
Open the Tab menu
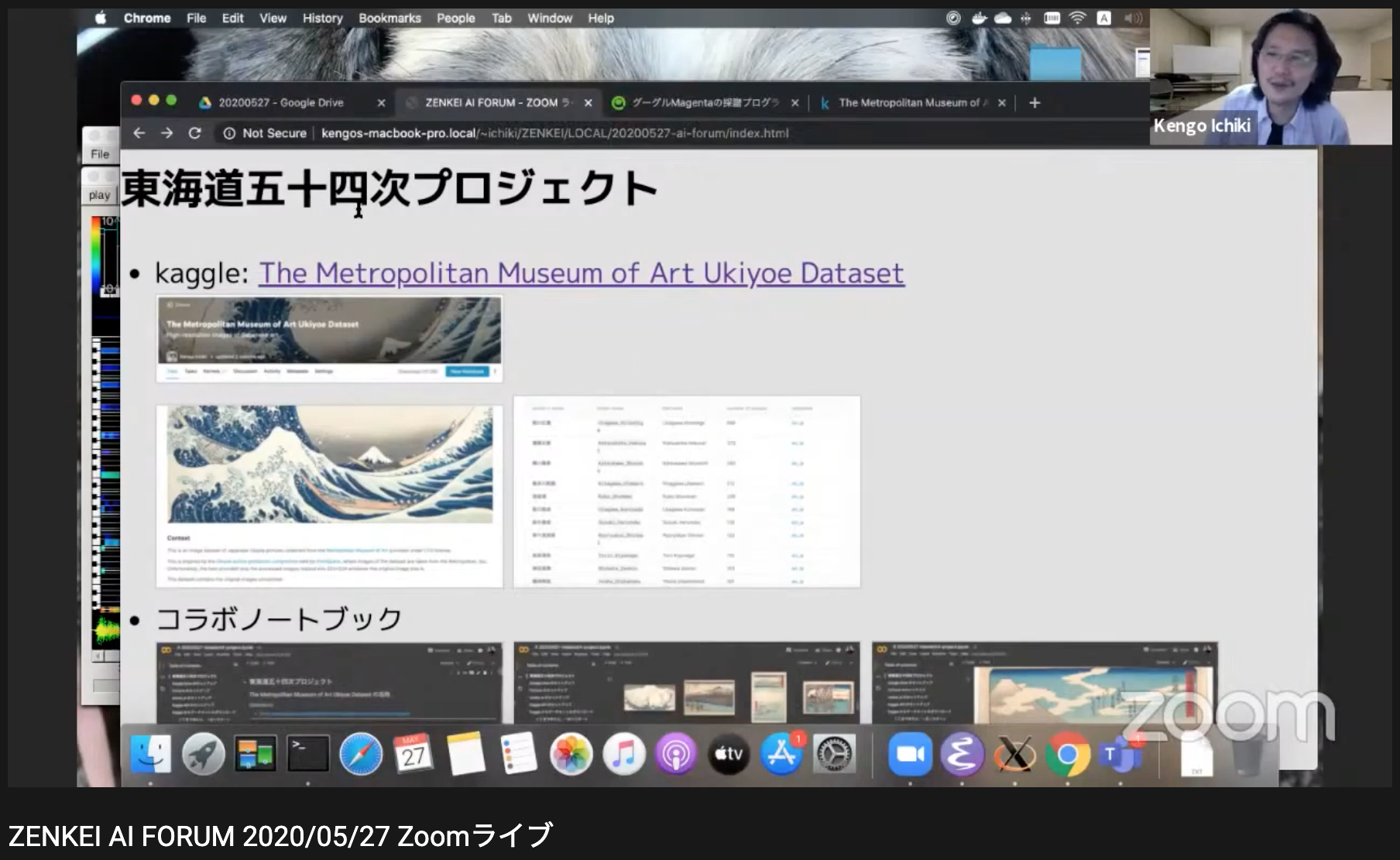tap(502, 18)
